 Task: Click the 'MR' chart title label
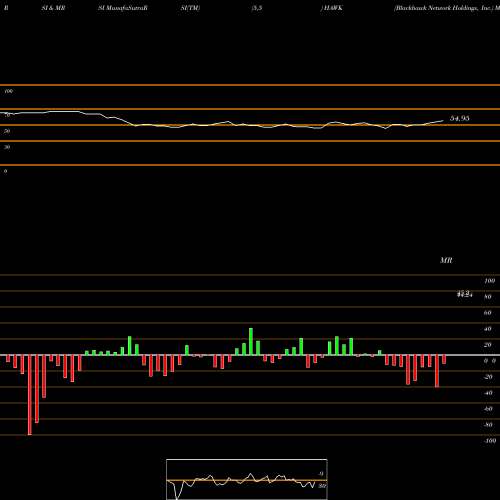446,260
